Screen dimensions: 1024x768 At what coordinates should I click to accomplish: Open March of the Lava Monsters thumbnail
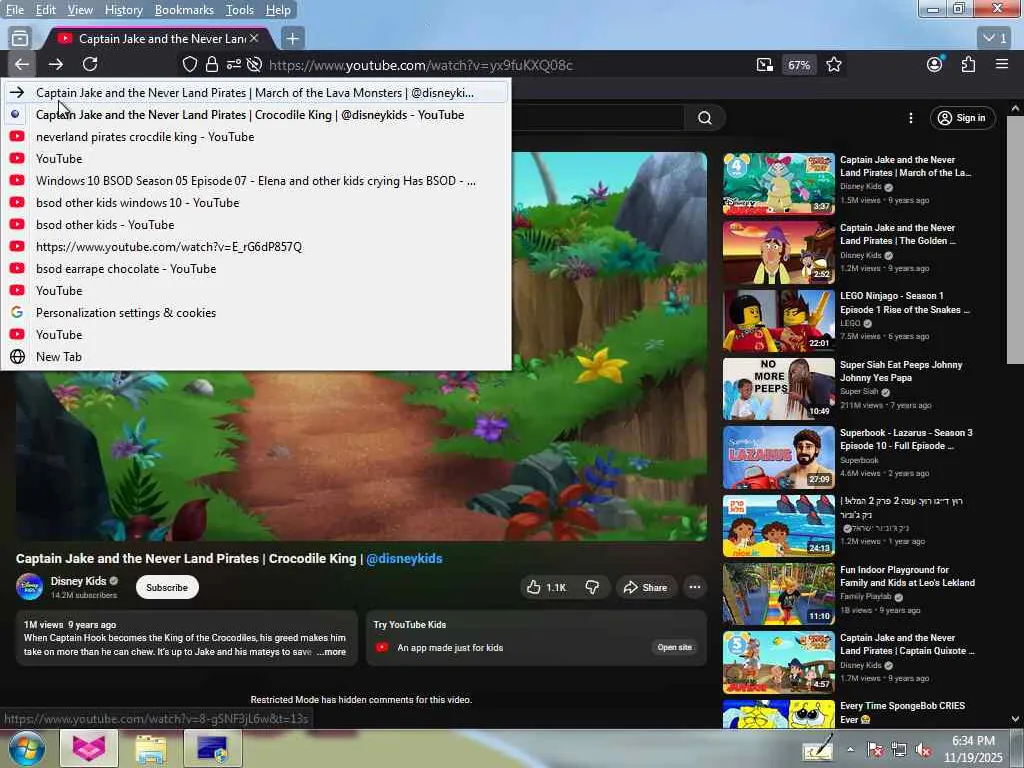pyautogui.click(x=778, y=184)
